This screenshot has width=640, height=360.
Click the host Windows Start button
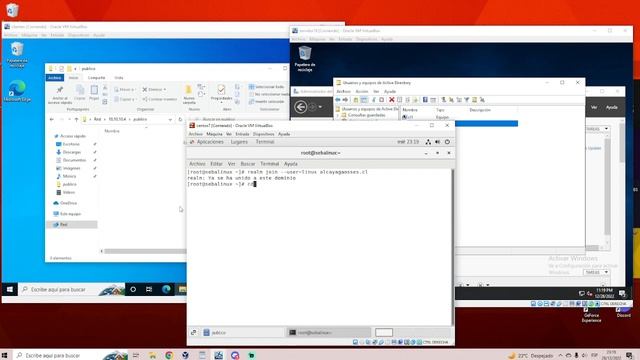click(x=4, y=356)
